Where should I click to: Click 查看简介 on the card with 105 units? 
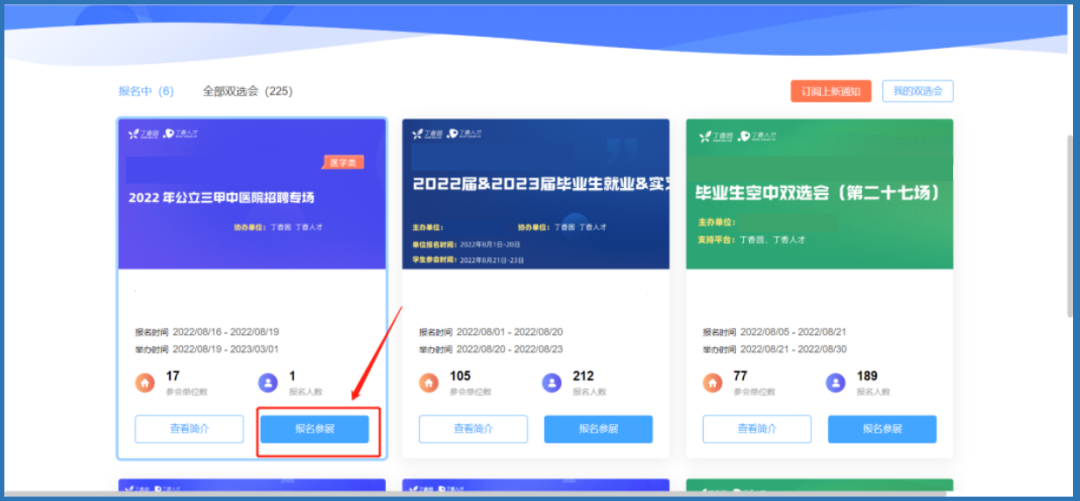pos(473,429)
